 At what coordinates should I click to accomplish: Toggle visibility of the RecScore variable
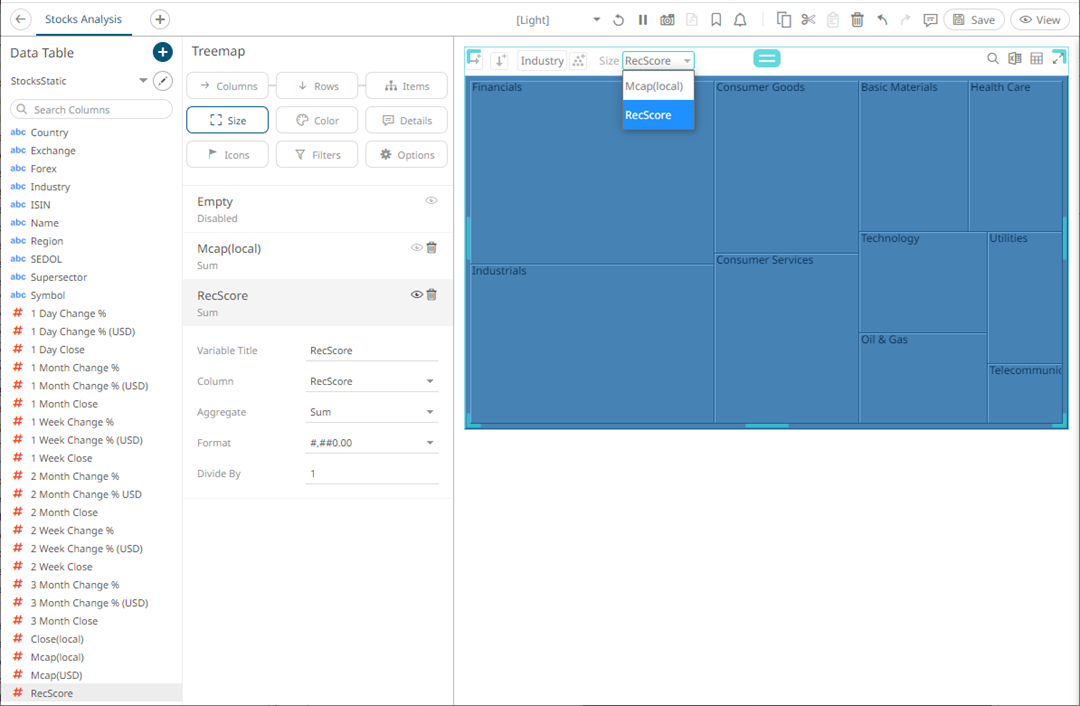pos(417,295)
